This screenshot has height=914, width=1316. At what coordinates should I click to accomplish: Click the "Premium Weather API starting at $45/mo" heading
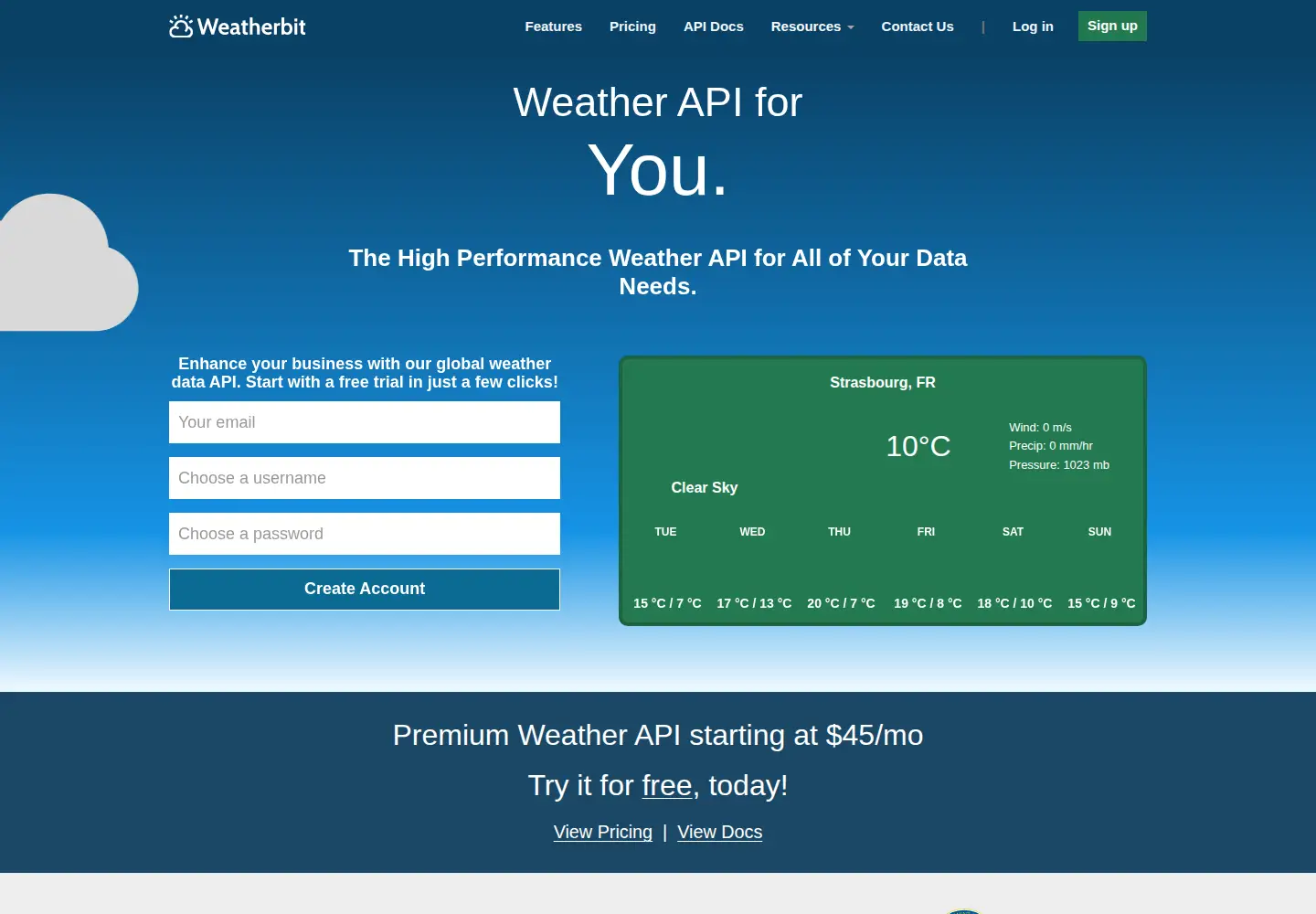tap(658, 735)
